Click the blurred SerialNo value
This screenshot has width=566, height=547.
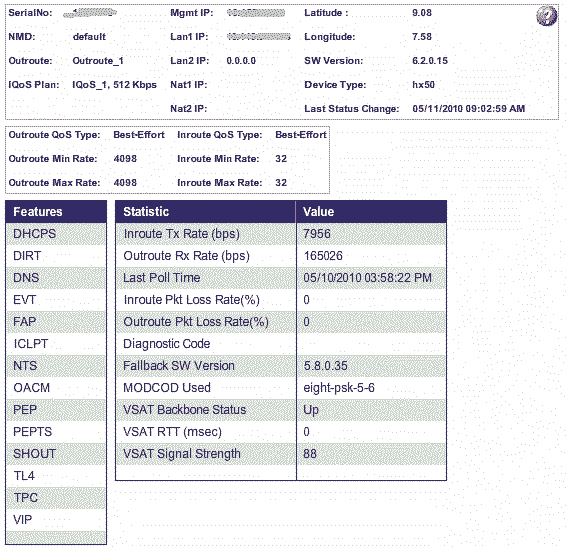[90, 13]
